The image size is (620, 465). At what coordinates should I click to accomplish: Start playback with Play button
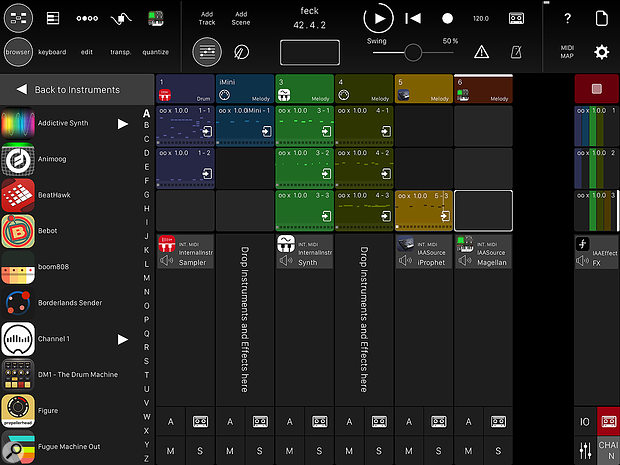(378, 18)
